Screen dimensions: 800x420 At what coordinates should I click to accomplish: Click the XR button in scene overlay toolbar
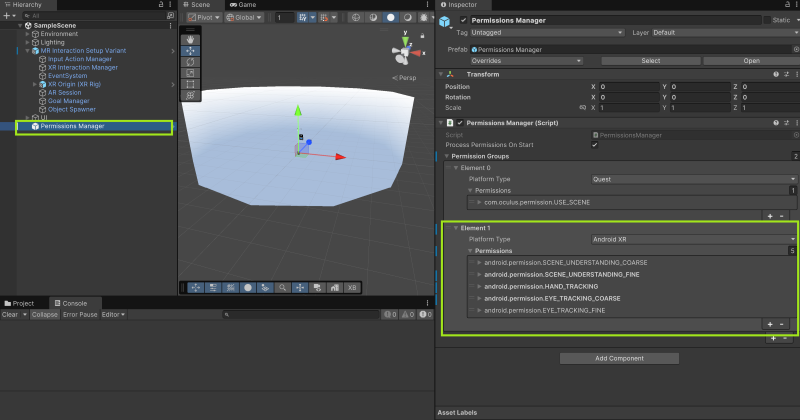351,287
